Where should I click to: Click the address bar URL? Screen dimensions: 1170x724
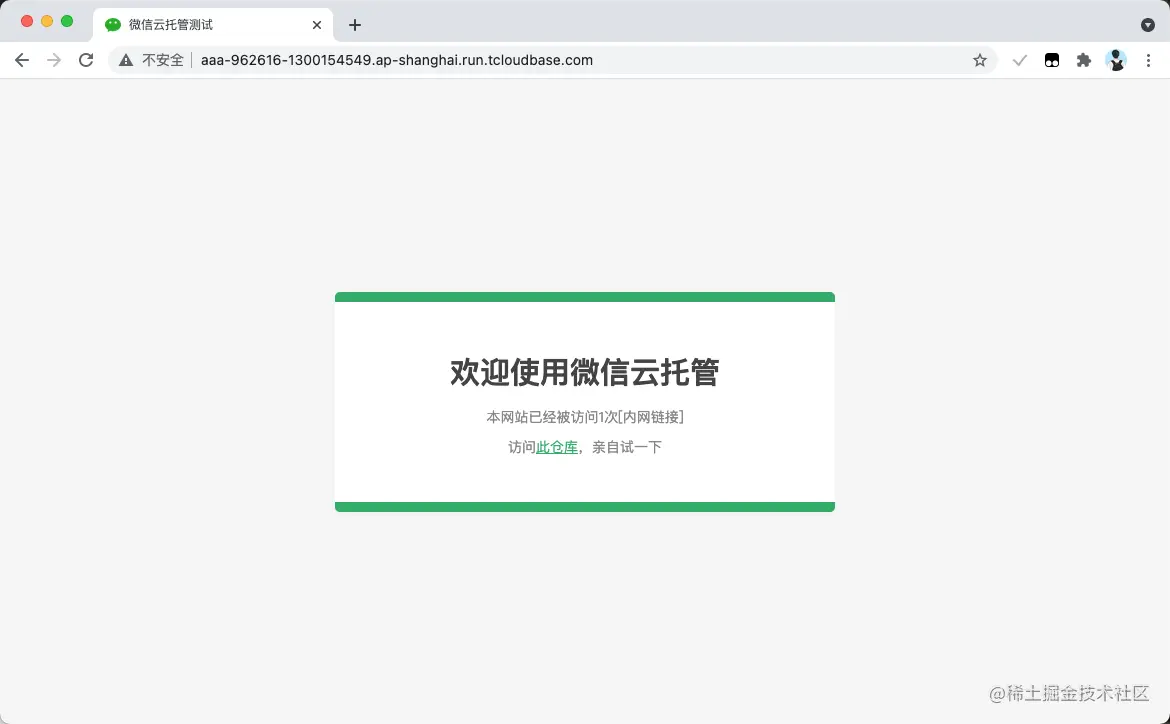point(397,60)
